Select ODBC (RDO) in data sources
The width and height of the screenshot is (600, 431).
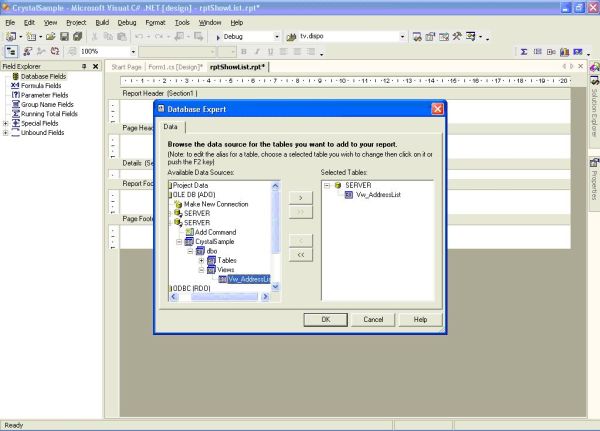191,288
